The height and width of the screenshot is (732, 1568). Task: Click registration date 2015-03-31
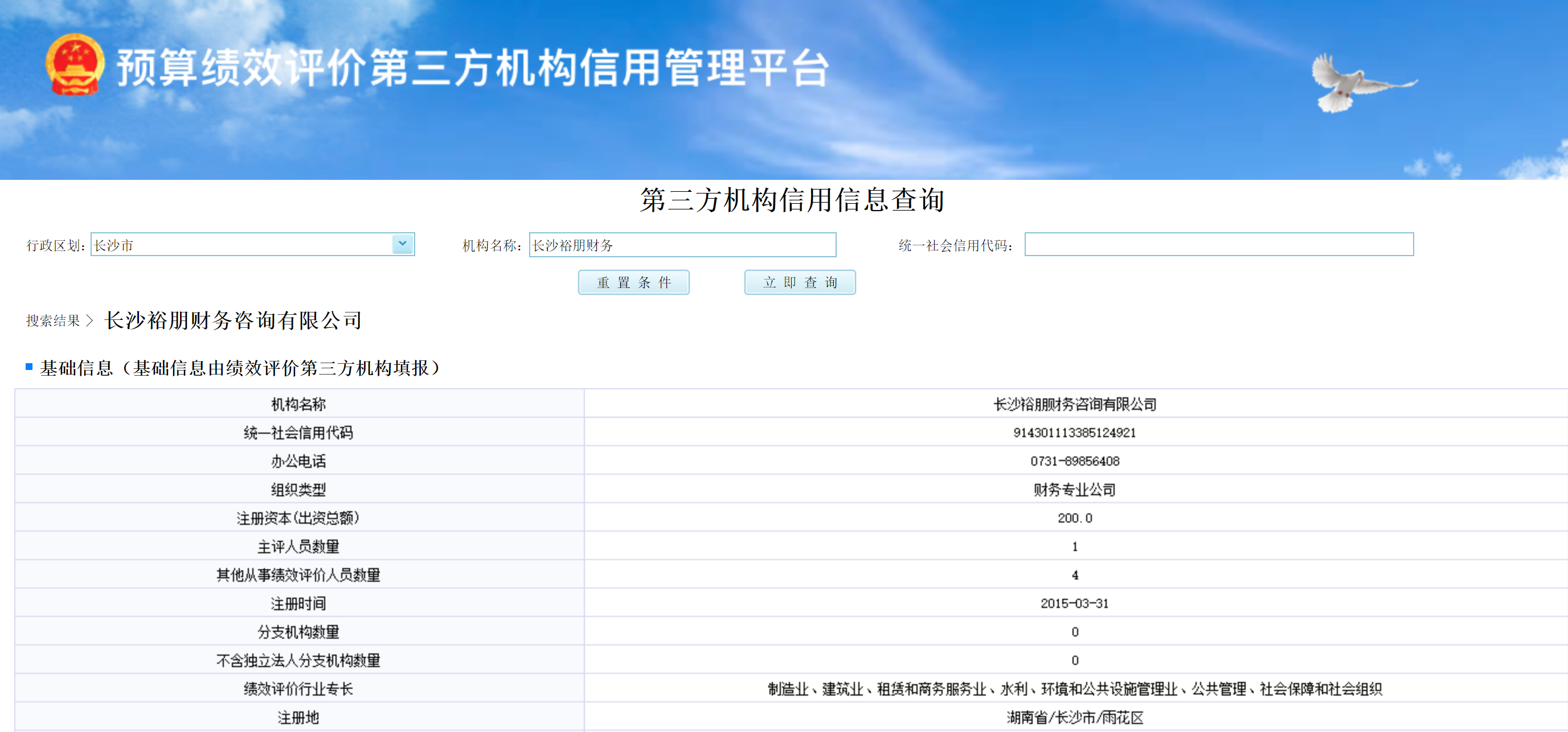tap(1074, 603)
